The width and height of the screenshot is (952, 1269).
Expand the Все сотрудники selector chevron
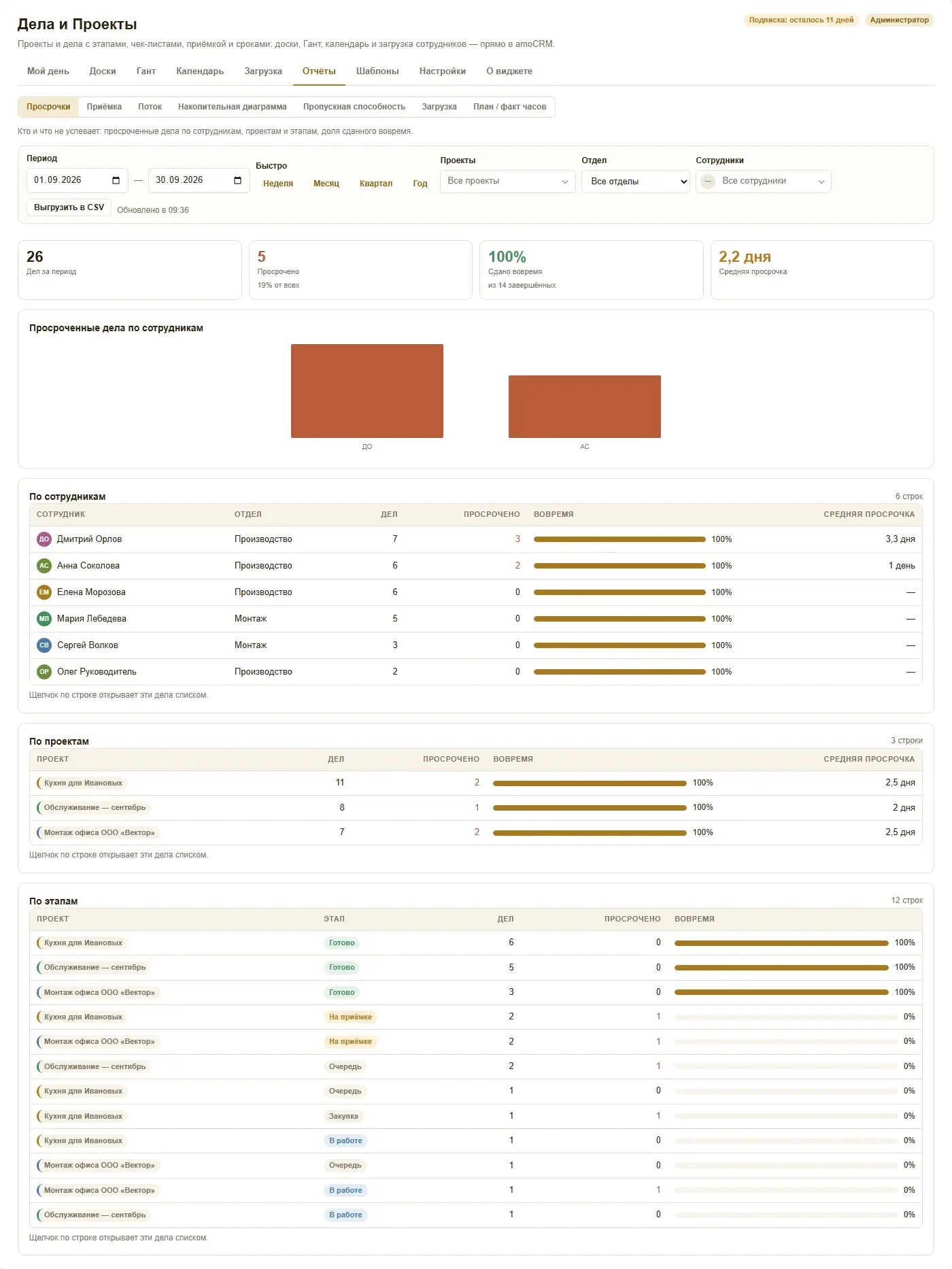pyautogui.click(x=821, y=182)
